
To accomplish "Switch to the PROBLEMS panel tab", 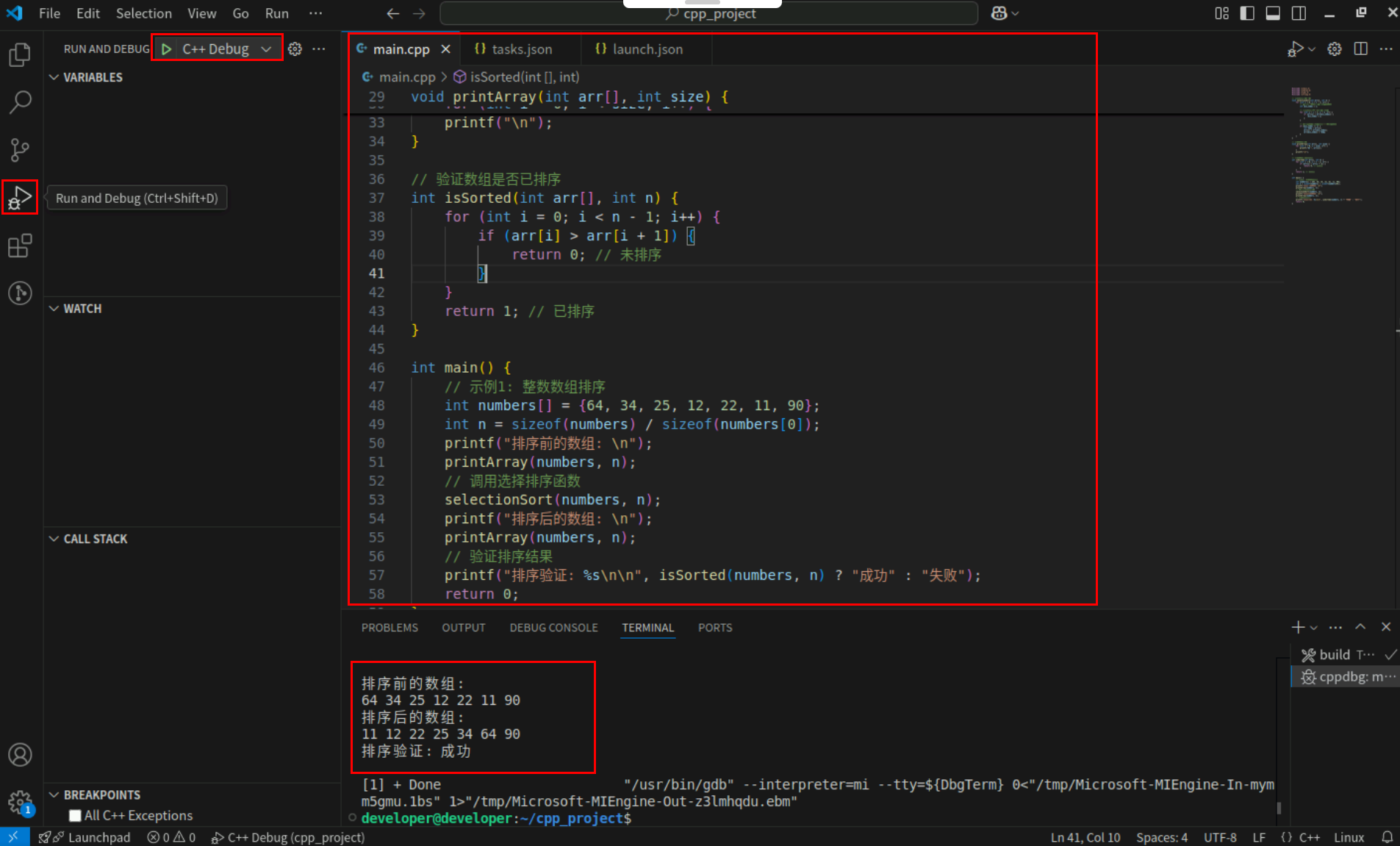I will pos(390,628).
